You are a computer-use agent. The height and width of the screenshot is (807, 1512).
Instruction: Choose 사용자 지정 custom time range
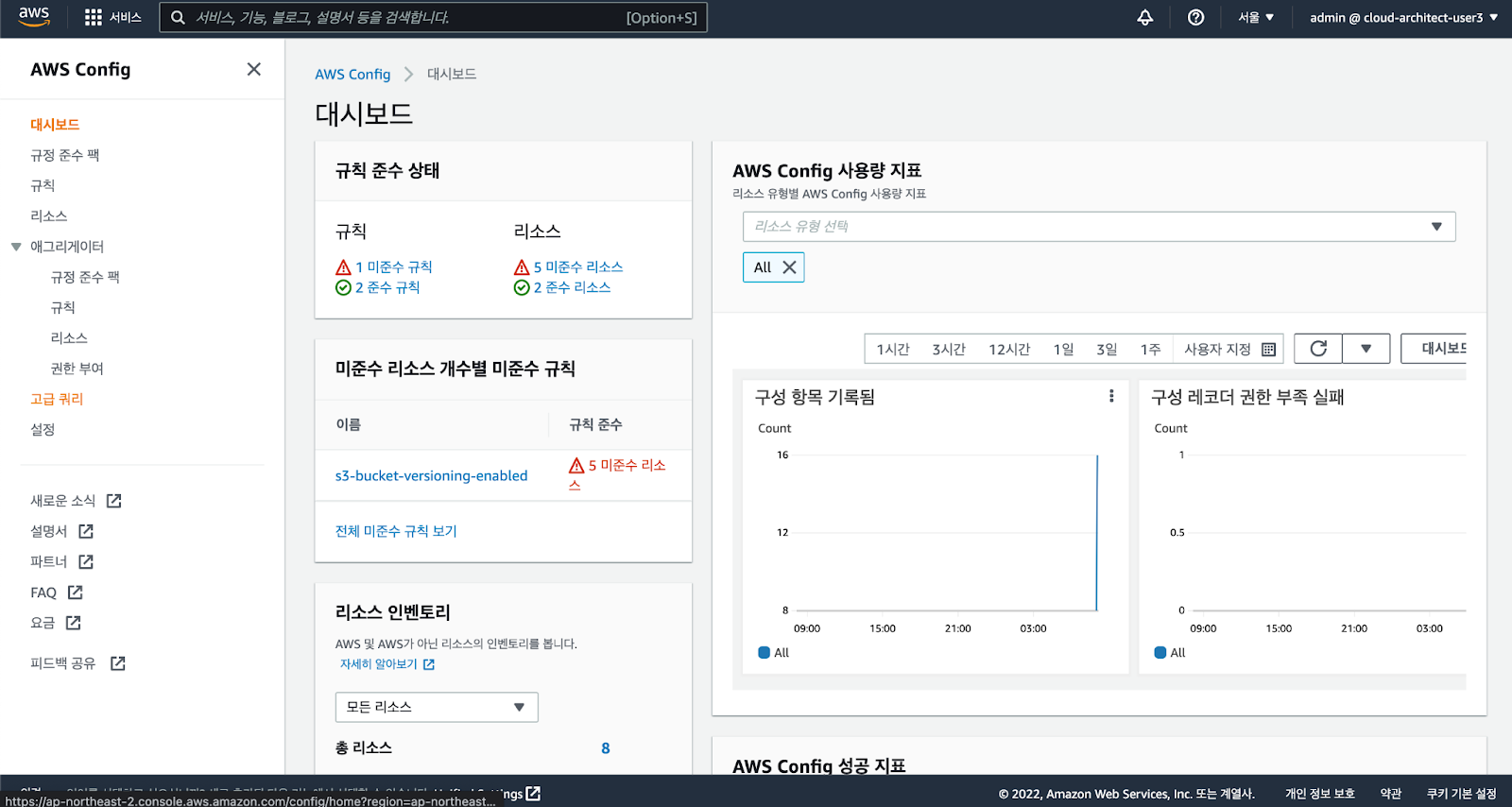click(1228, 350)
